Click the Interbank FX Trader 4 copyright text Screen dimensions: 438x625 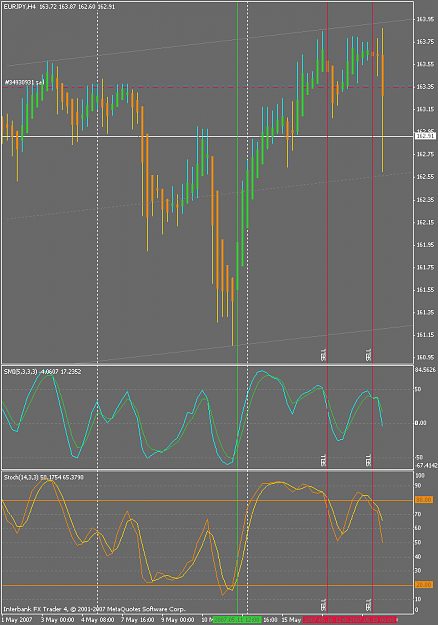[94, 609]
